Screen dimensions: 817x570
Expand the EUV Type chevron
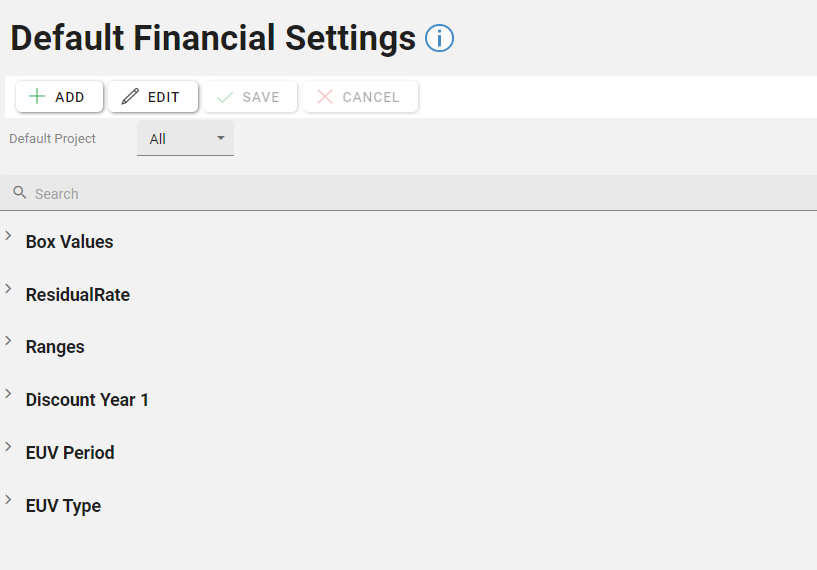8,499
